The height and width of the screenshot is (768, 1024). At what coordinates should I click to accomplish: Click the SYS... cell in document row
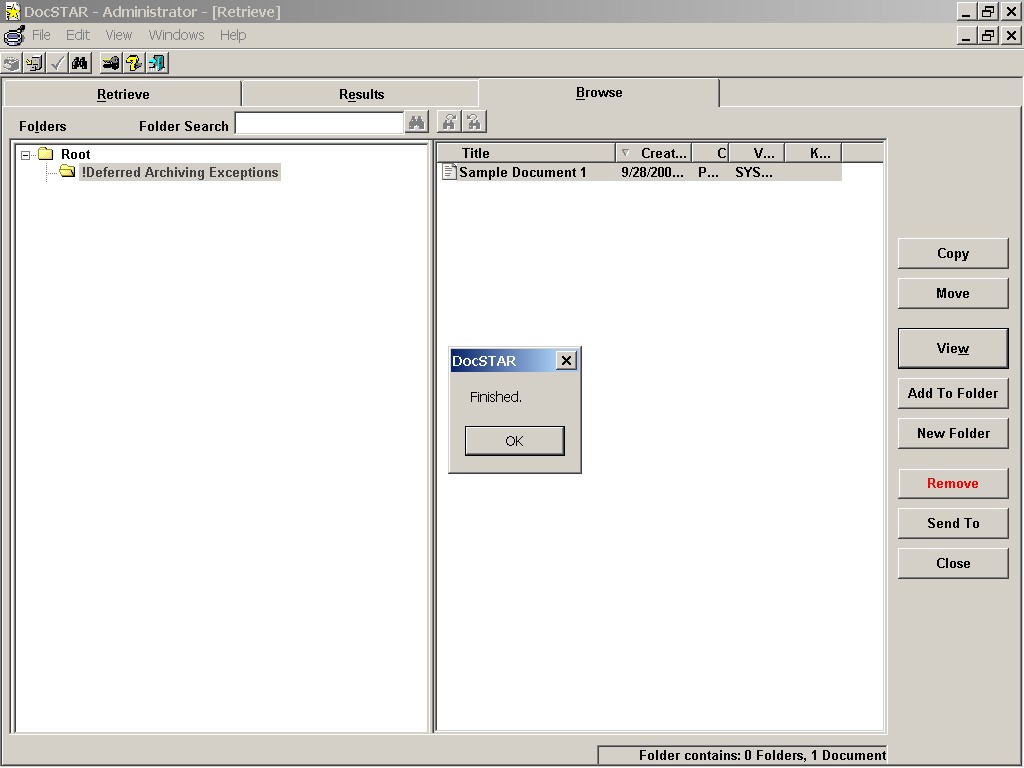coord(754,172)
